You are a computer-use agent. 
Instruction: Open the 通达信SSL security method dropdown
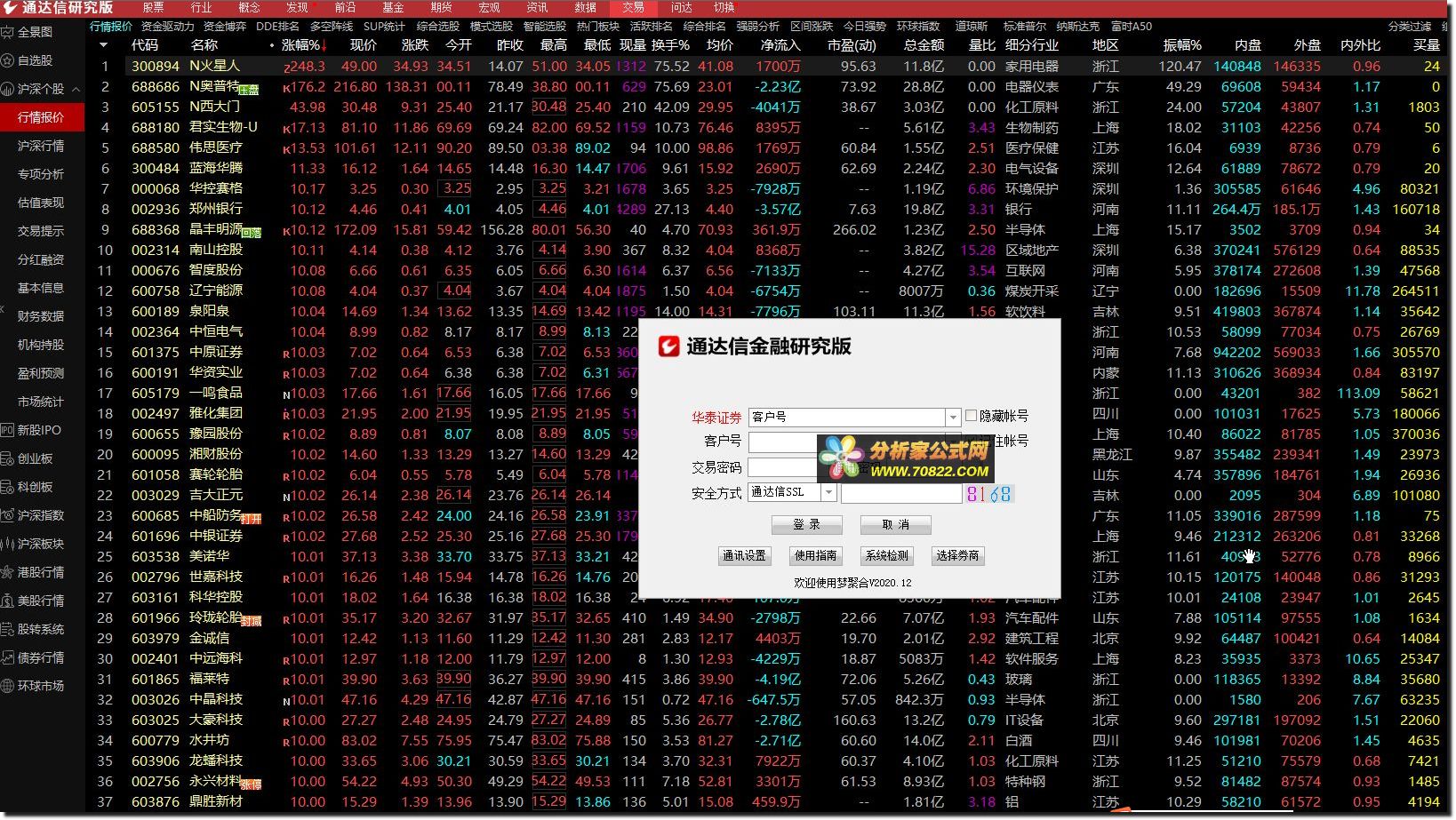coord(828,492)
